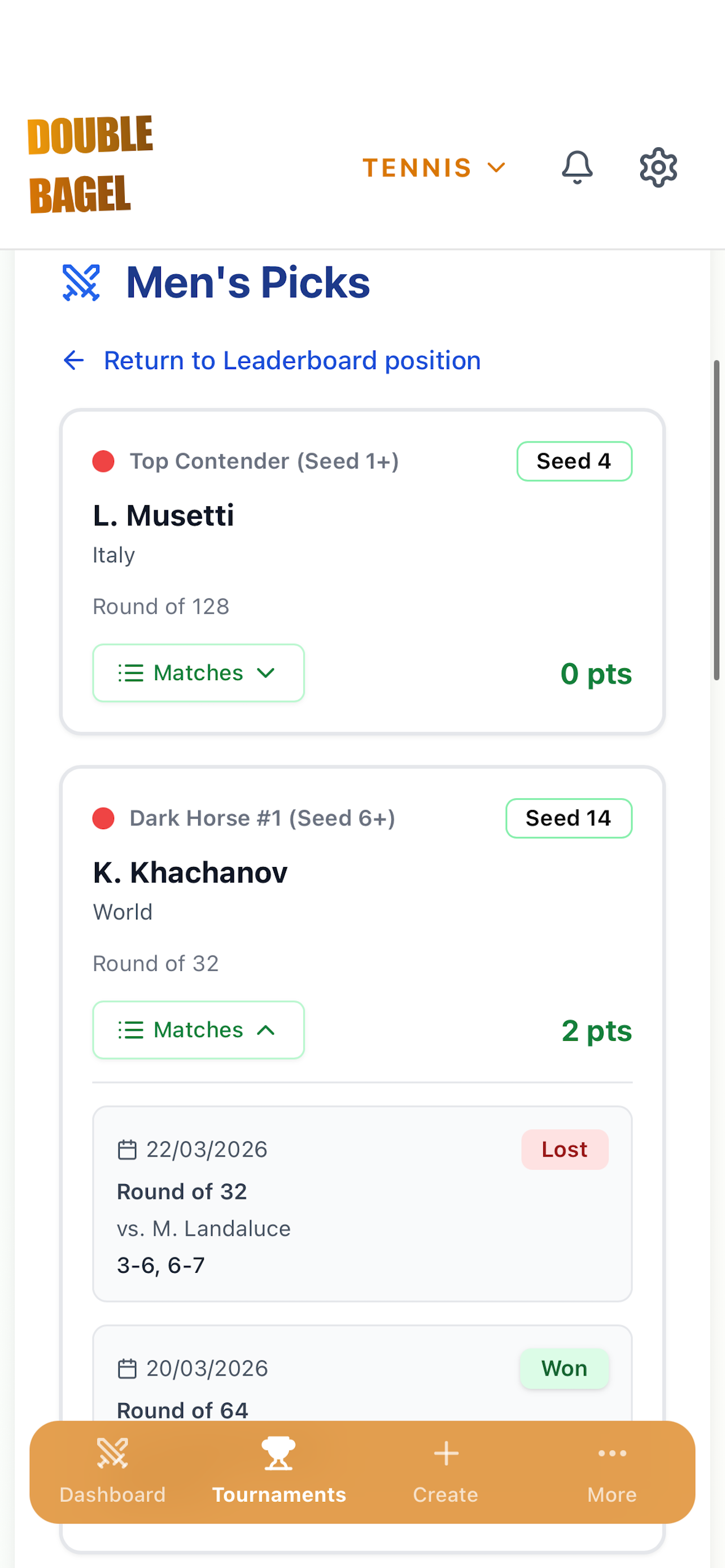
Task: Tap the Tournaments trophy icon
Action: coord(279,1453)
